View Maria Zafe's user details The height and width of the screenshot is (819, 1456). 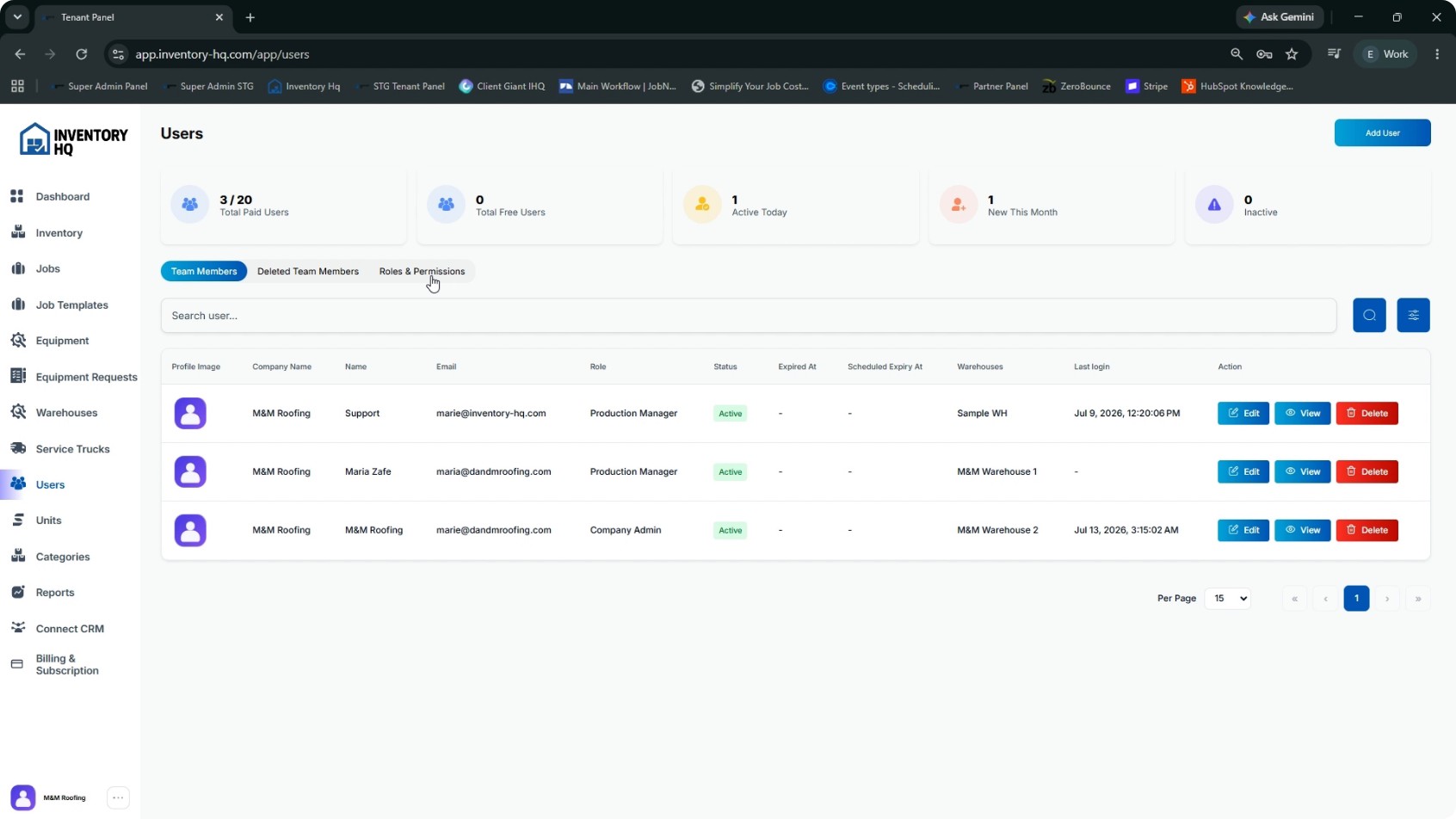click(x=1303, y=471)
